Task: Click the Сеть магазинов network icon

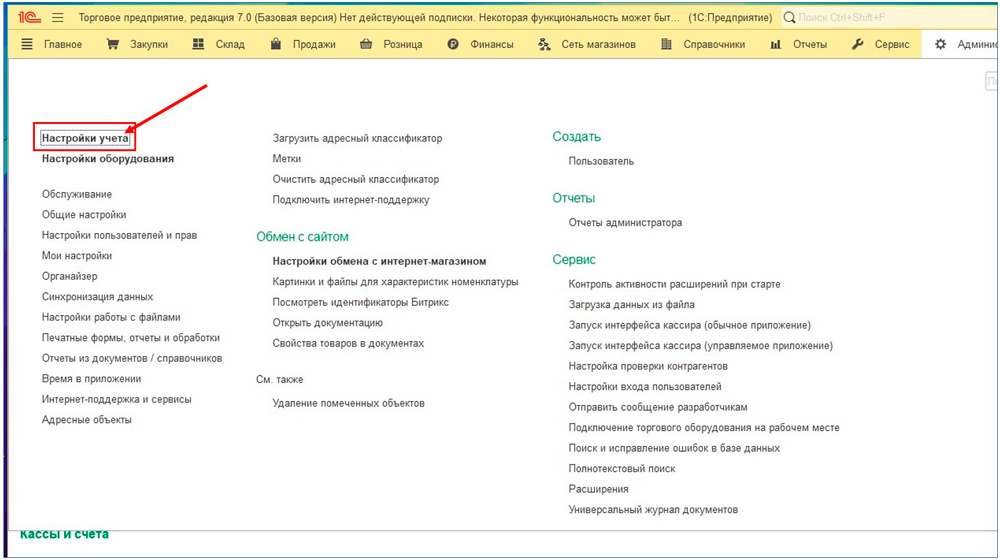Action: point(544,44)
